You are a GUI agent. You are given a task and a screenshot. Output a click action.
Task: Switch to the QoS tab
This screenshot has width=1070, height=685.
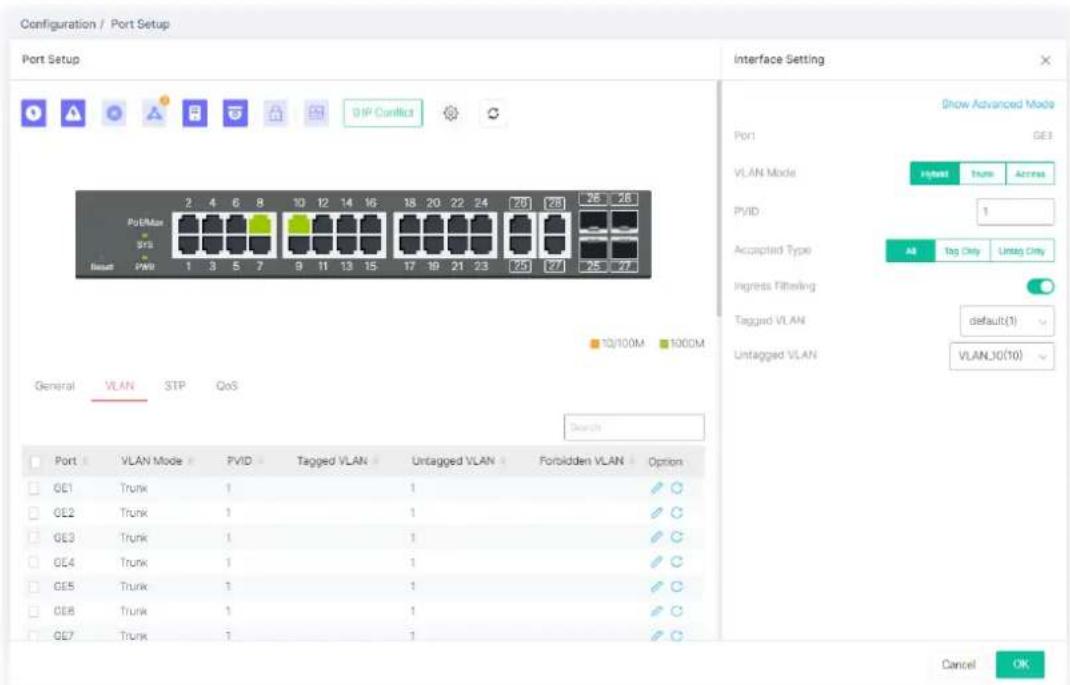pos(227,386)
